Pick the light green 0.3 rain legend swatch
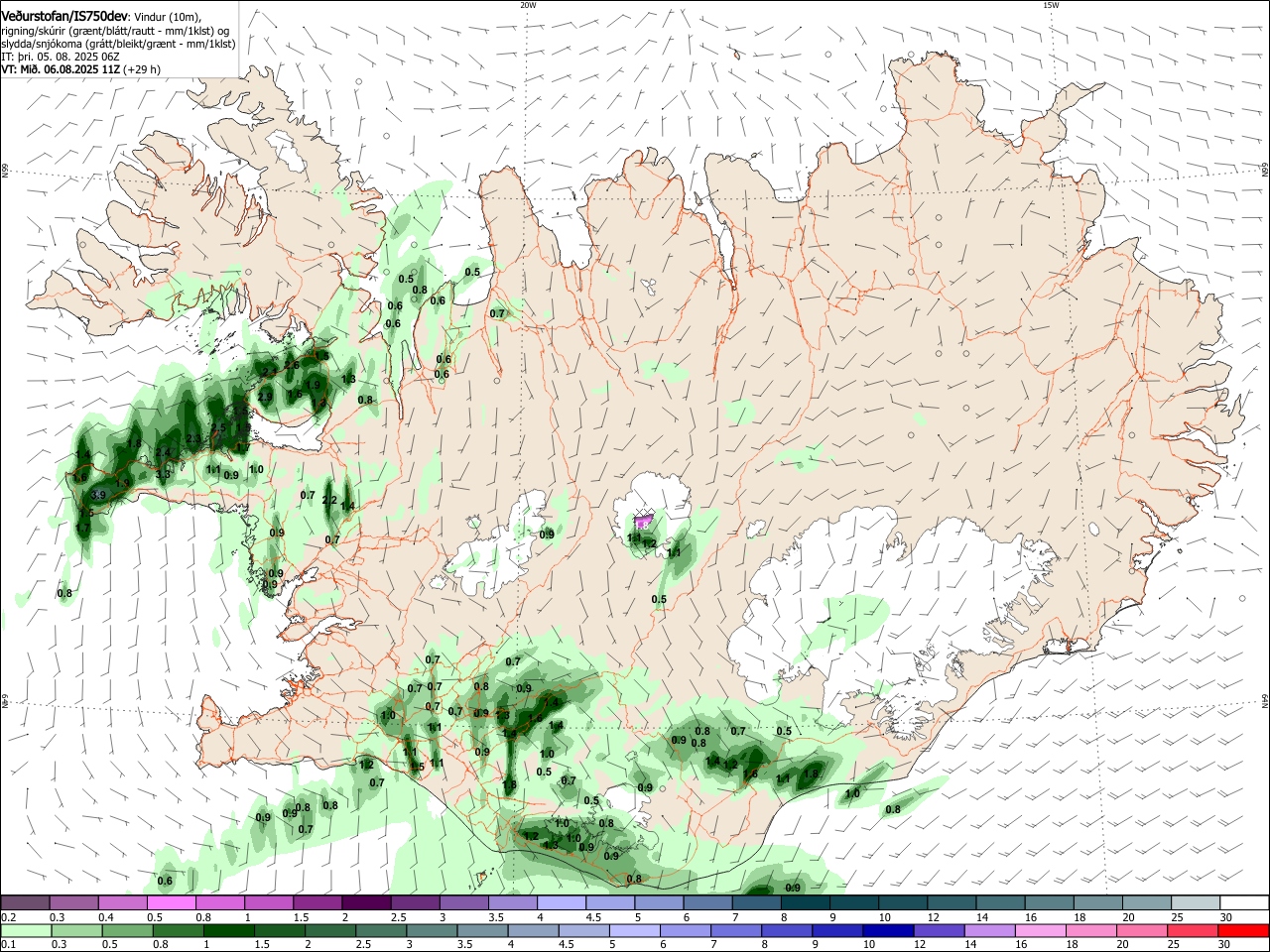 [x=76, y=930]
